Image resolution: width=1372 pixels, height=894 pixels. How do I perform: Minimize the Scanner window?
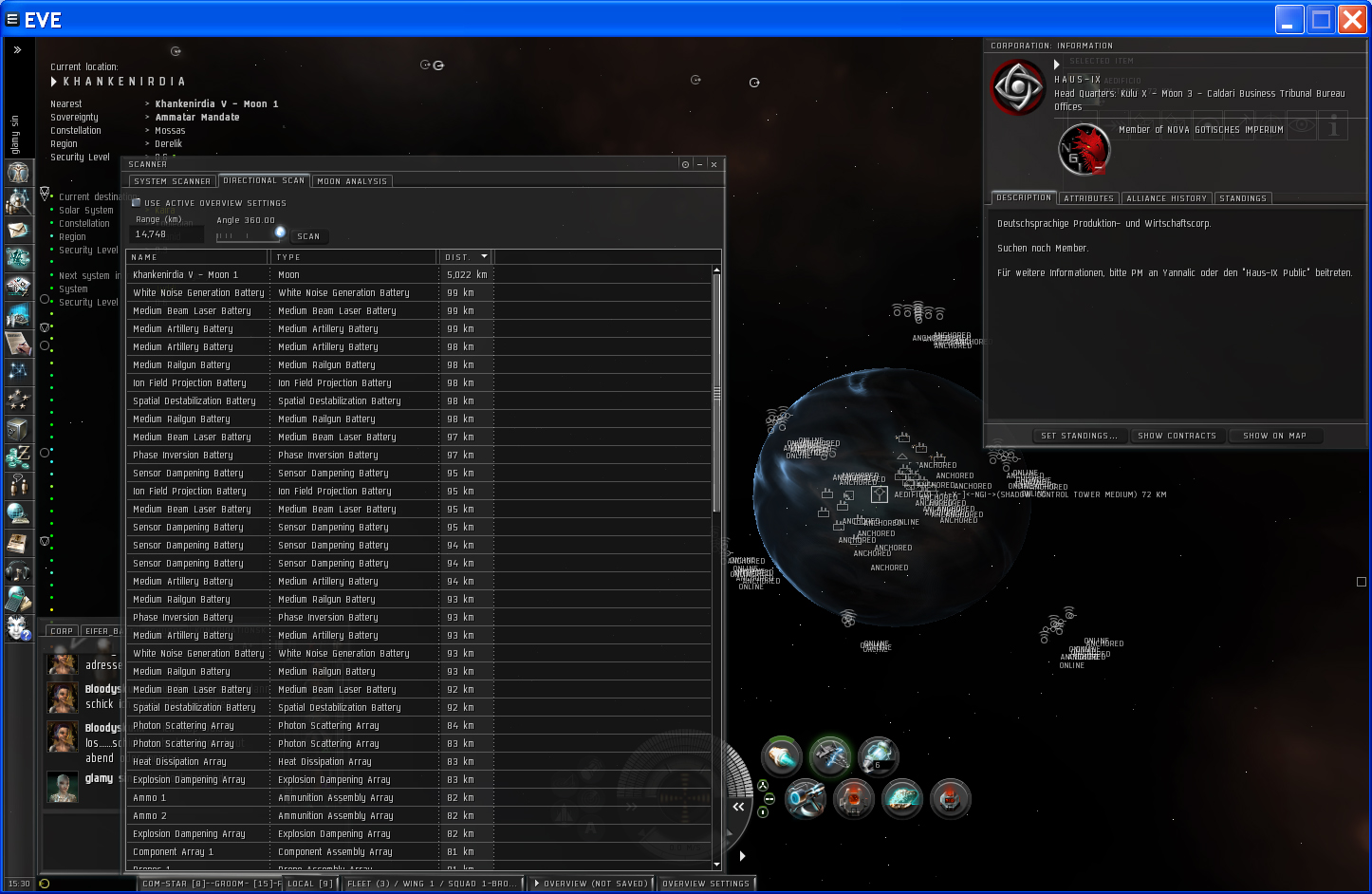(699, 164)
